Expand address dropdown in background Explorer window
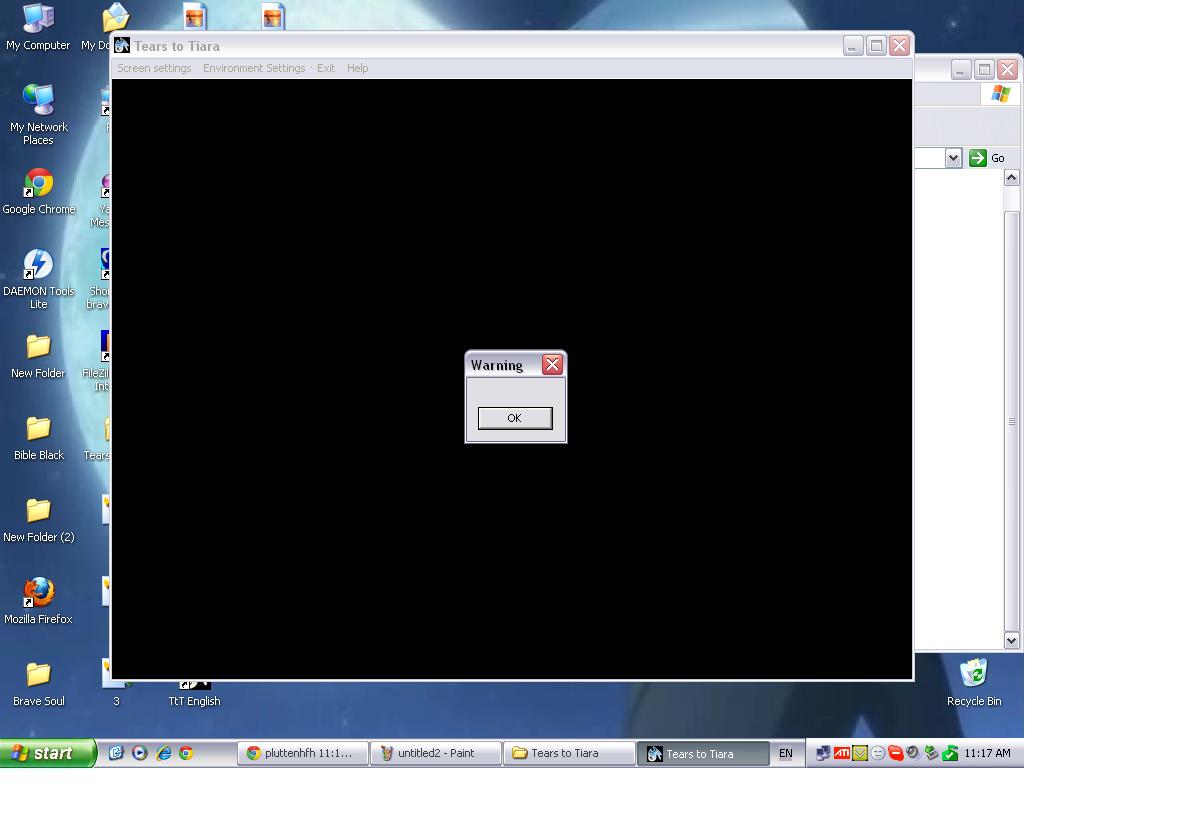 point(953,158)
